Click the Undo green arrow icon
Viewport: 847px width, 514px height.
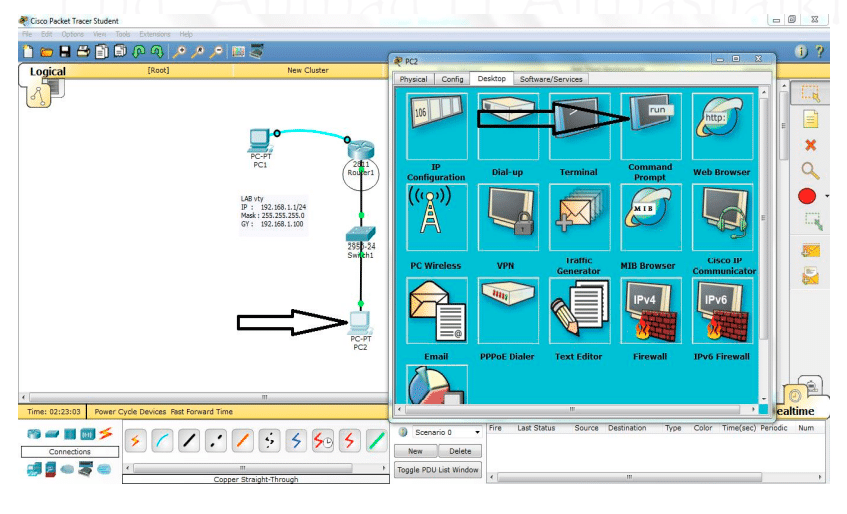click(x=139, y=52)
